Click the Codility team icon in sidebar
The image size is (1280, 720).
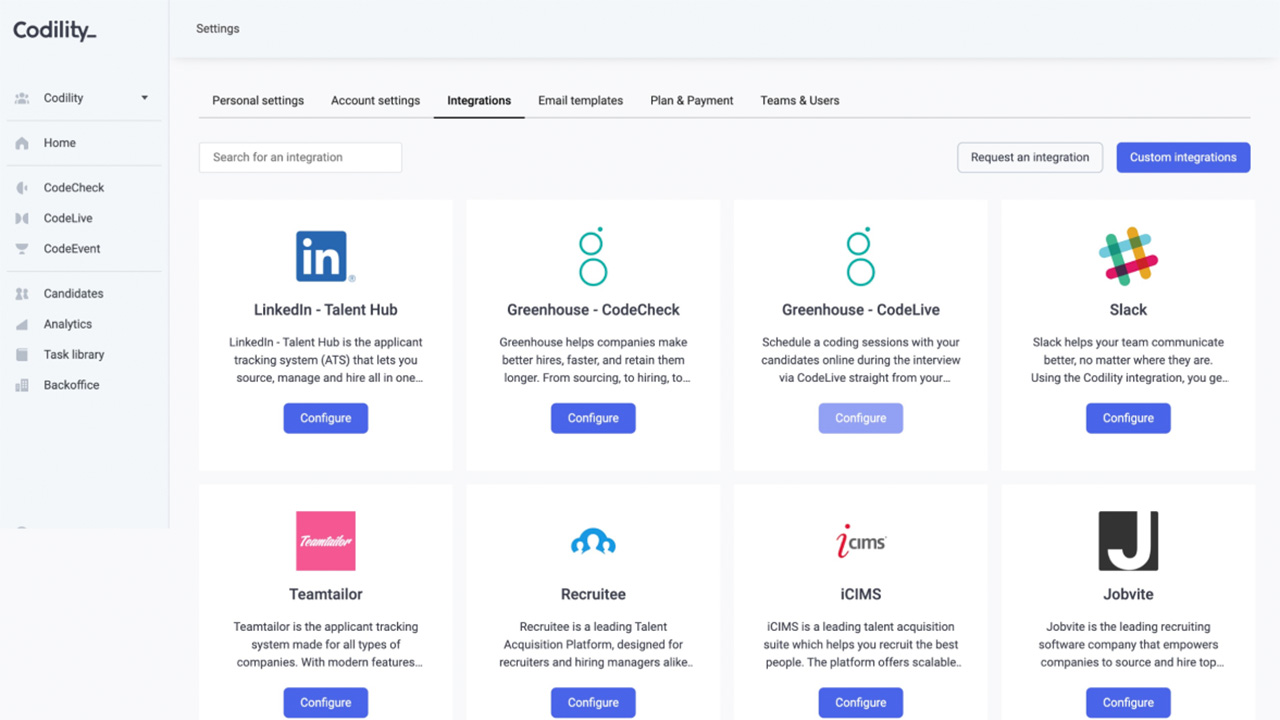(22, 98)
